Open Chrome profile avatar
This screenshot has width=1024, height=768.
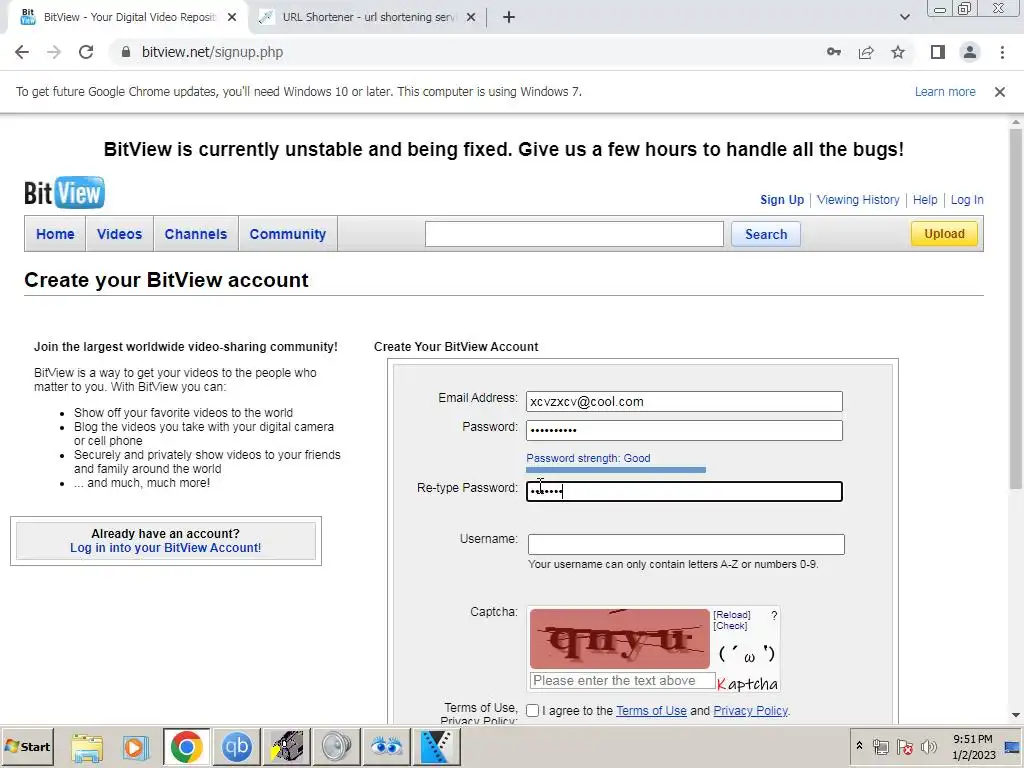(x=970, y=52)
